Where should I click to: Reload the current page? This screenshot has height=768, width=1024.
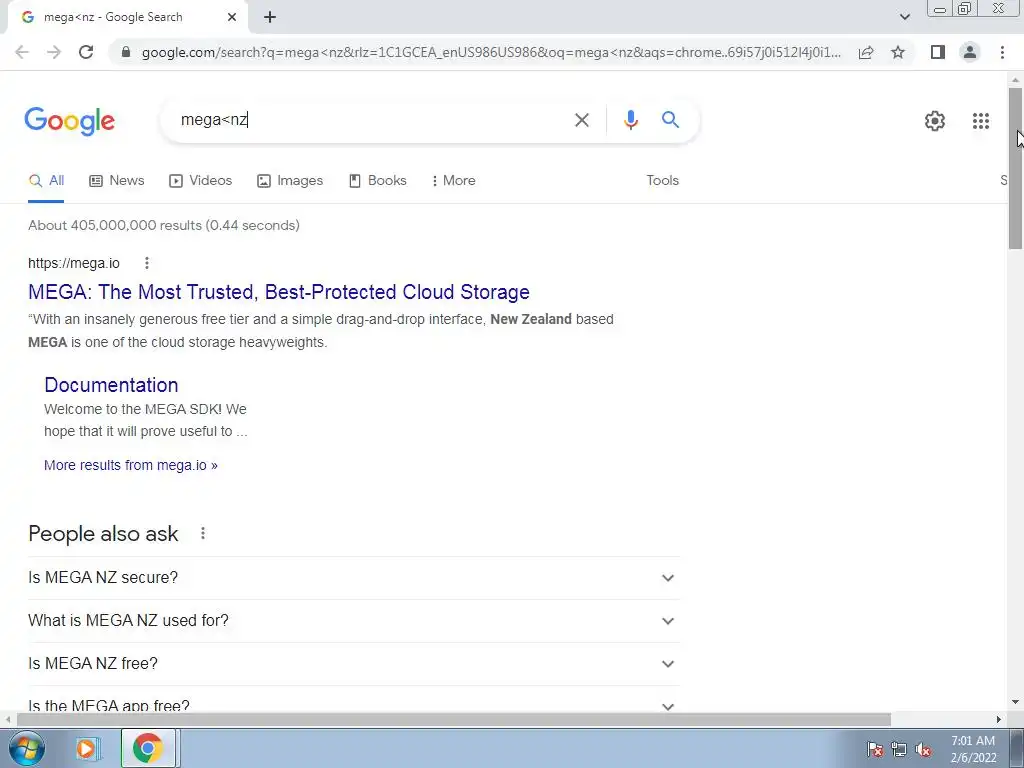[86, 52]
